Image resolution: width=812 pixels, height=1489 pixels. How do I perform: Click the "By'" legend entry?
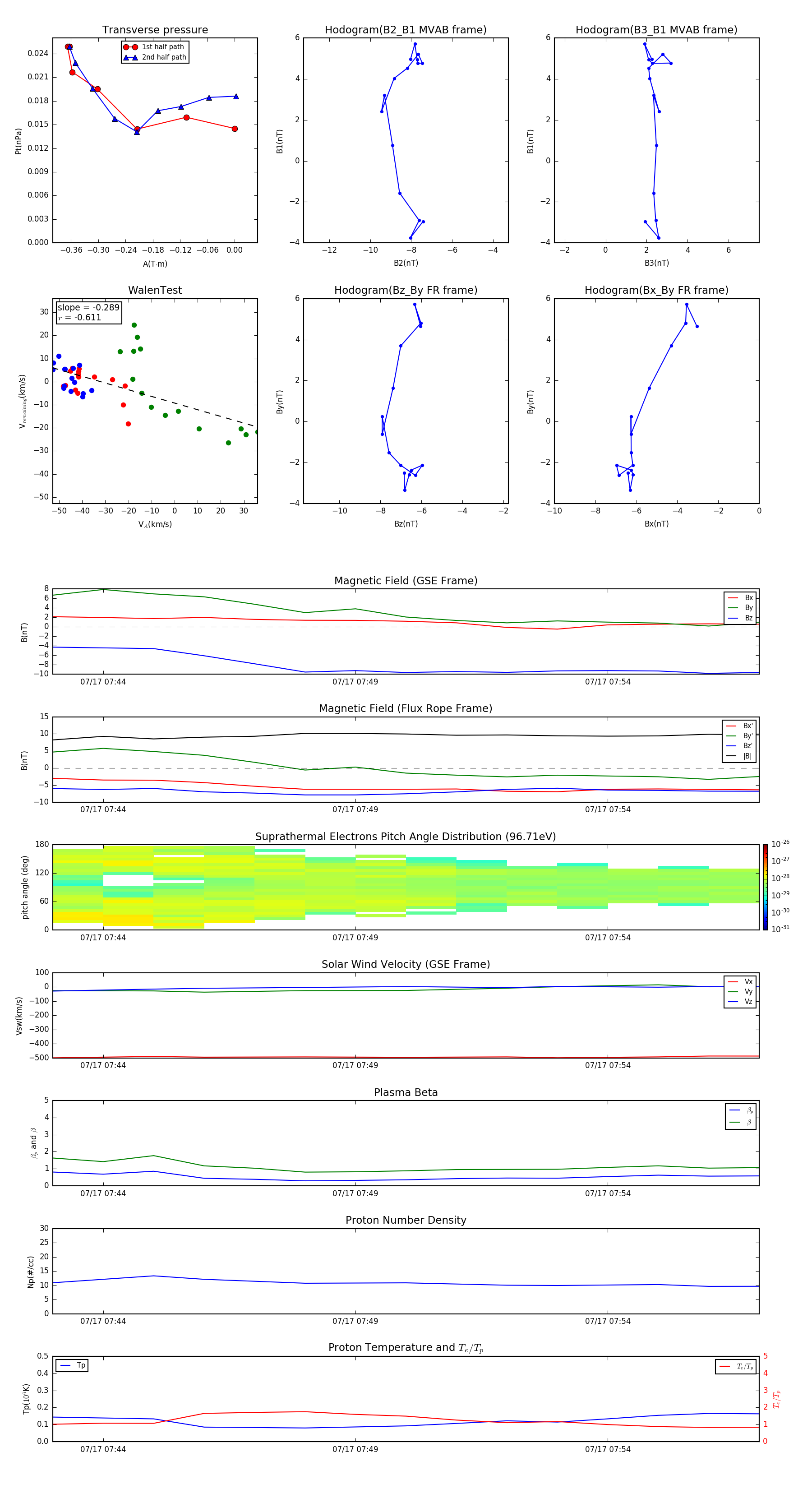(x=740, y=736)
